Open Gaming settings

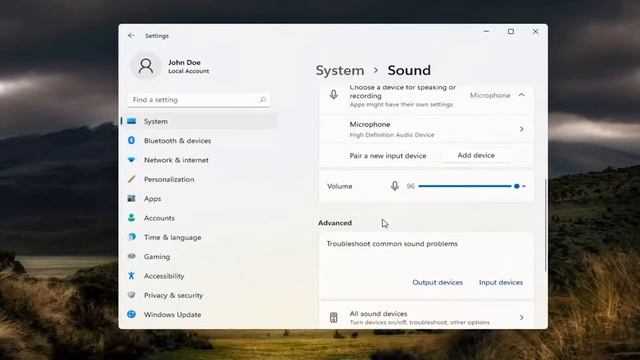(157, 257)
